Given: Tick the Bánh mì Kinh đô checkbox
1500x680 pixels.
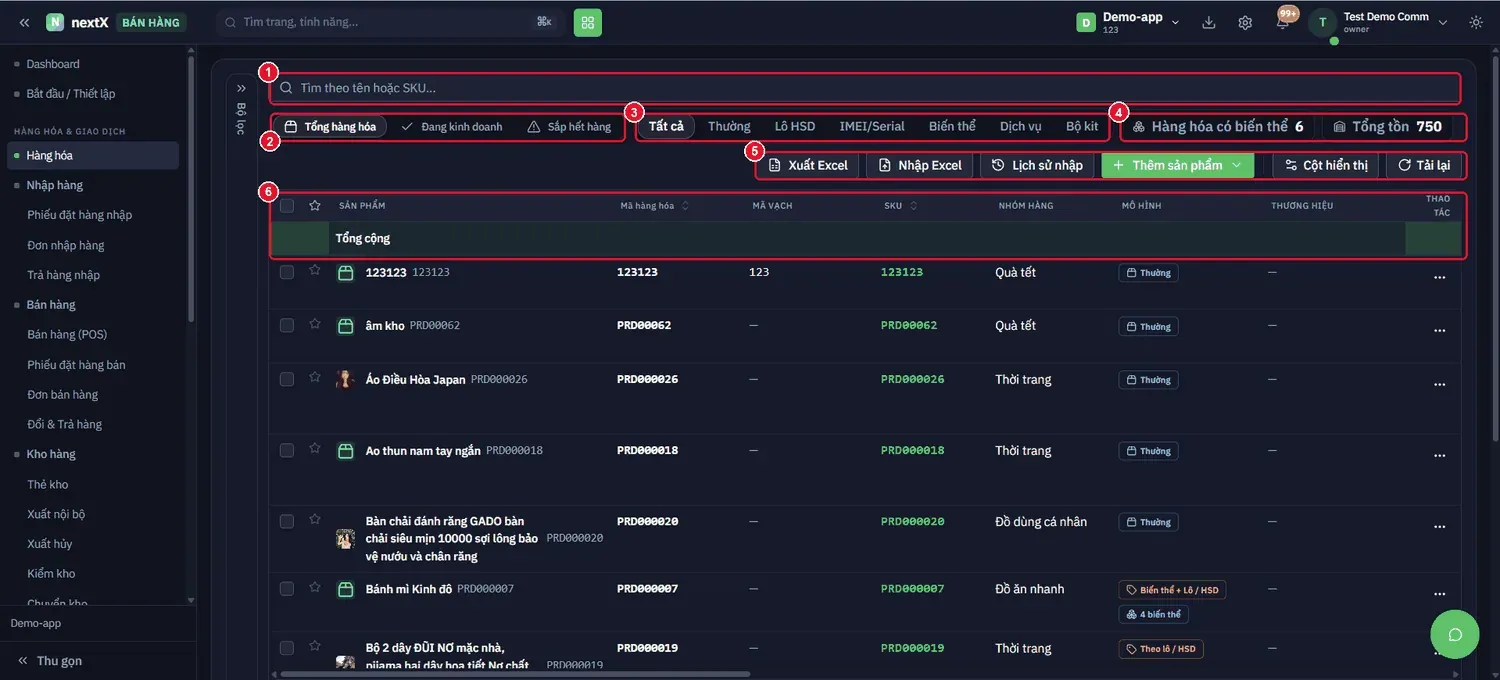Looking at the screenshot, I should pyautogui.click(x=287, y=589).
